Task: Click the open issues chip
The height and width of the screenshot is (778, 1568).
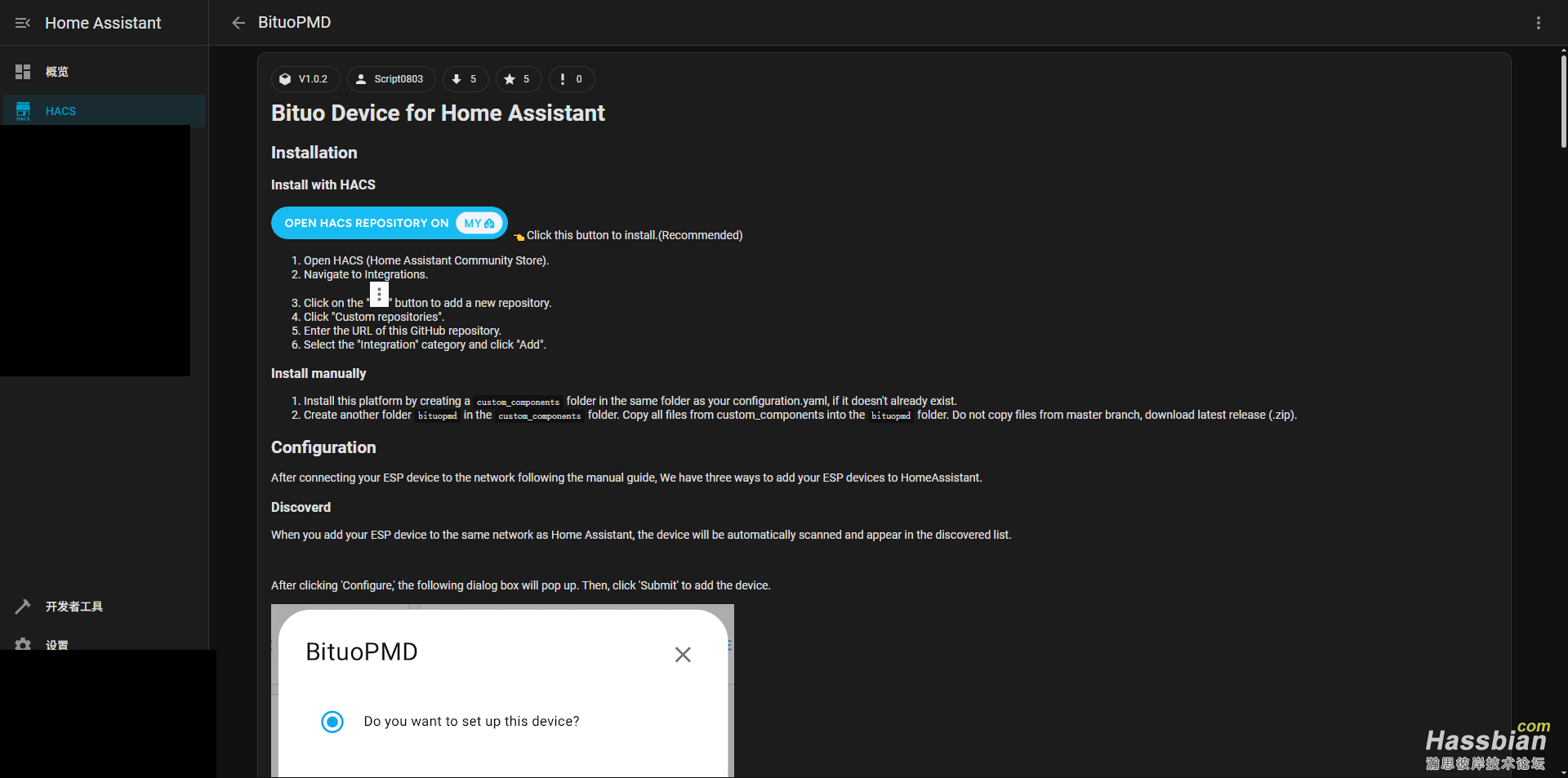Action: click(571, 79)
